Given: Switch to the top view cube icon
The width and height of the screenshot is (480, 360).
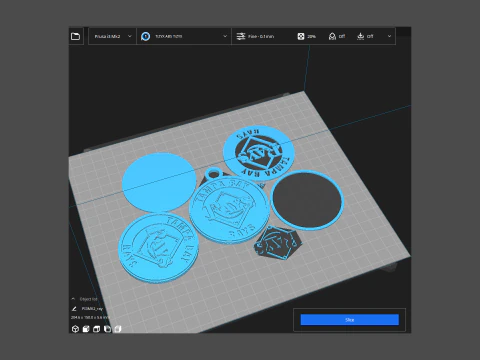Looking at the screenshot, I should [97, 329].
